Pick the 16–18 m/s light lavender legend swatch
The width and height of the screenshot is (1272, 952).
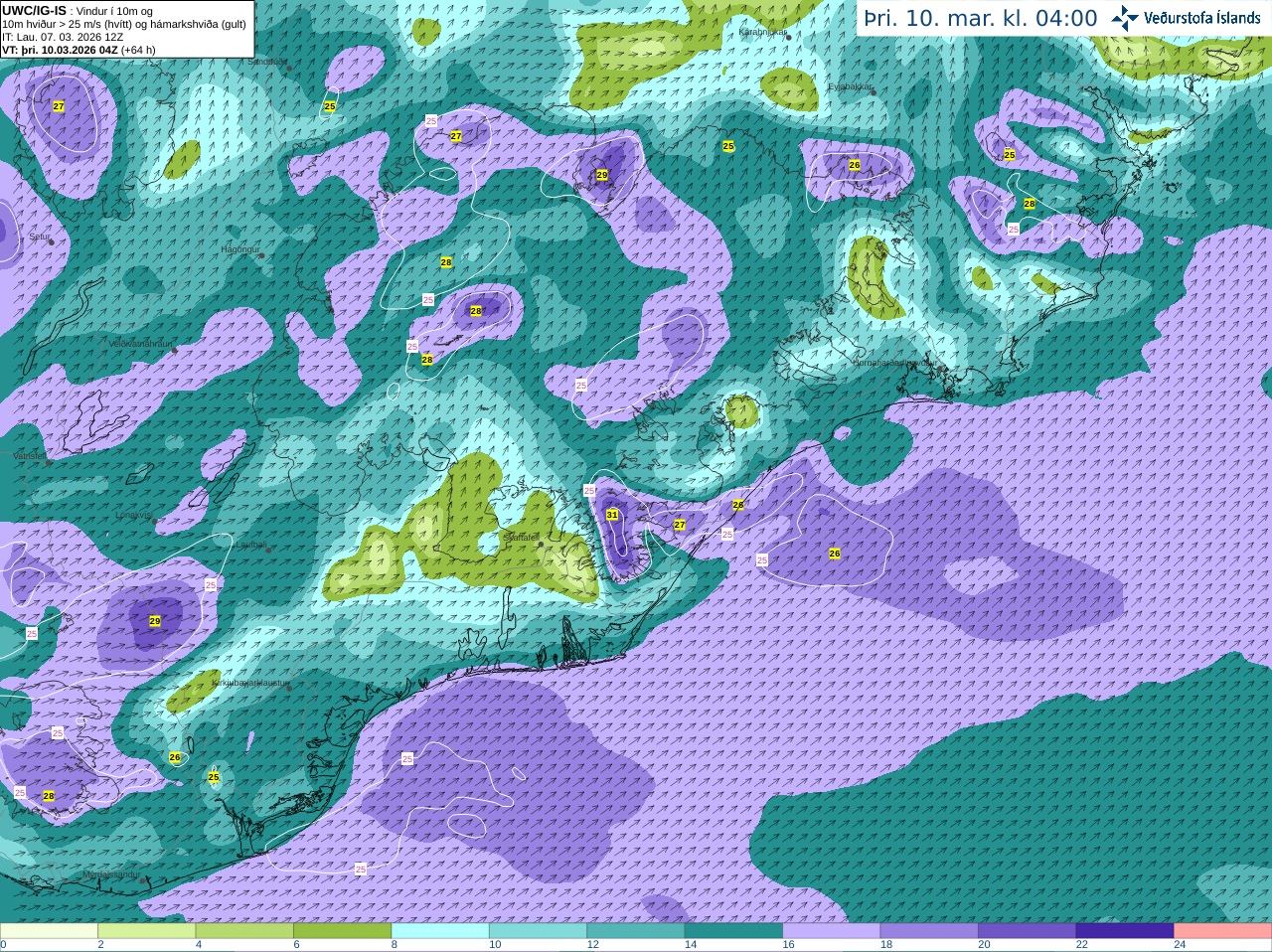click(832, 931)
